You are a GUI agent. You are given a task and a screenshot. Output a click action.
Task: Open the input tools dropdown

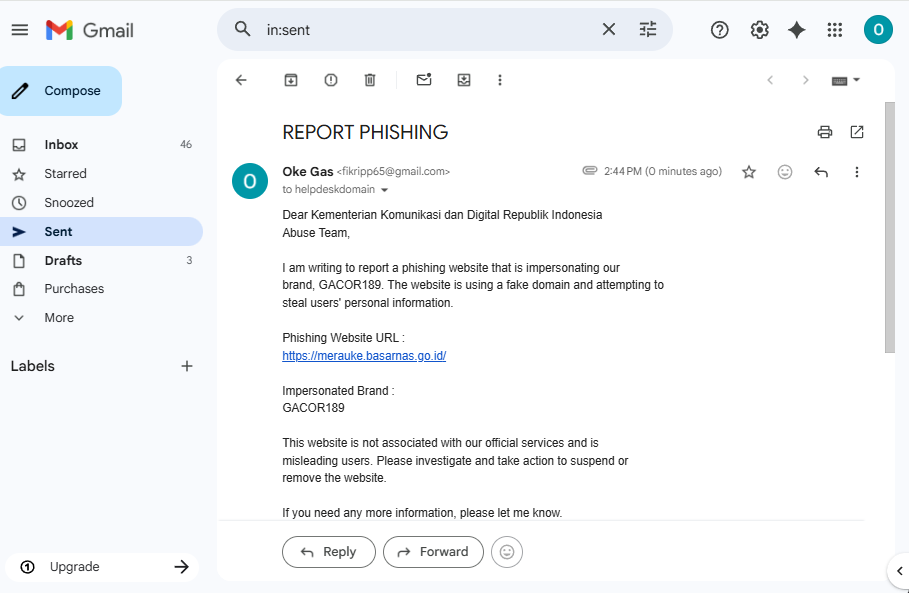point(846,80)
